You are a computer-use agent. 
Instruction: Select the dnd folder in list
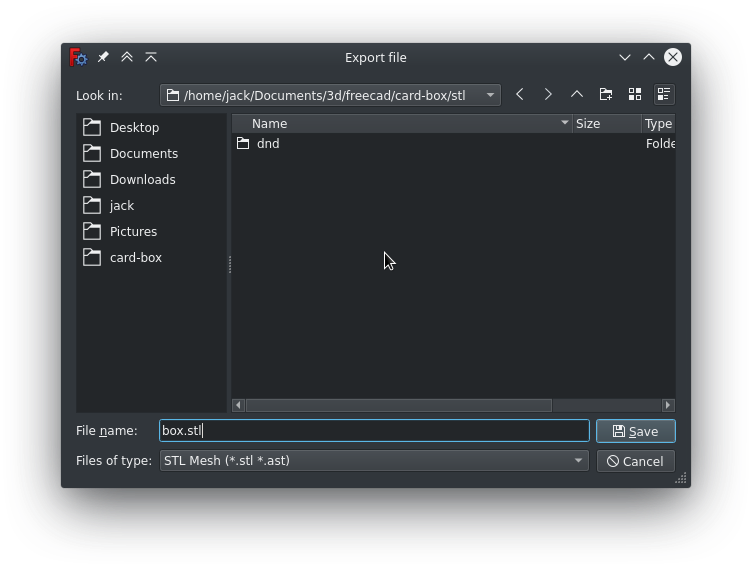coord(267,143)
